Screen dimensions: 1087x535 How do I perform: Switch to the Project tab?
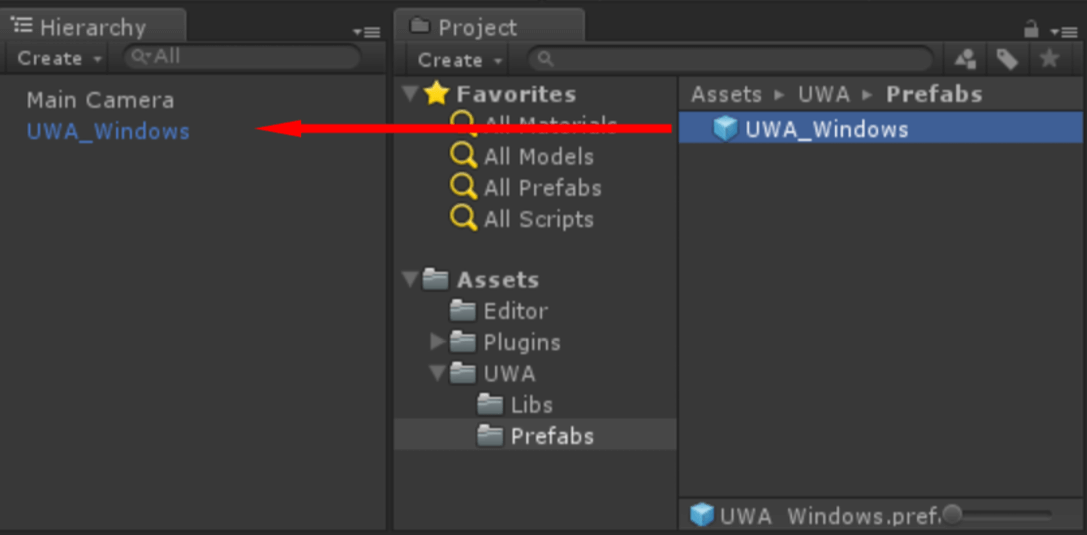(x=477, y=28)
